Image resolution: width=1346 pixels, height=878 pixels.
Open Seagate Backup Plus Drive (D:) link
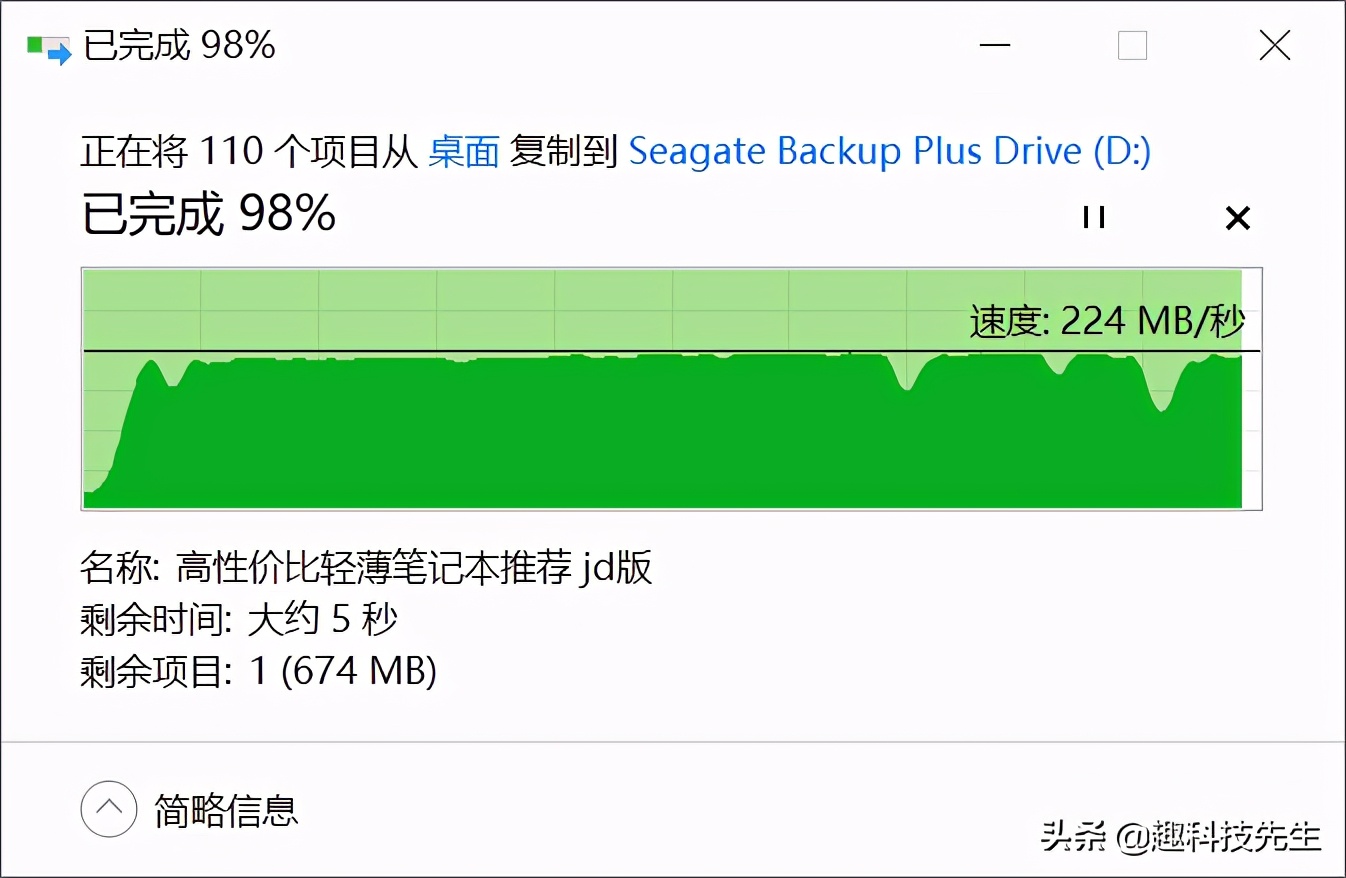pyautogui.click(x=889, y=151)
